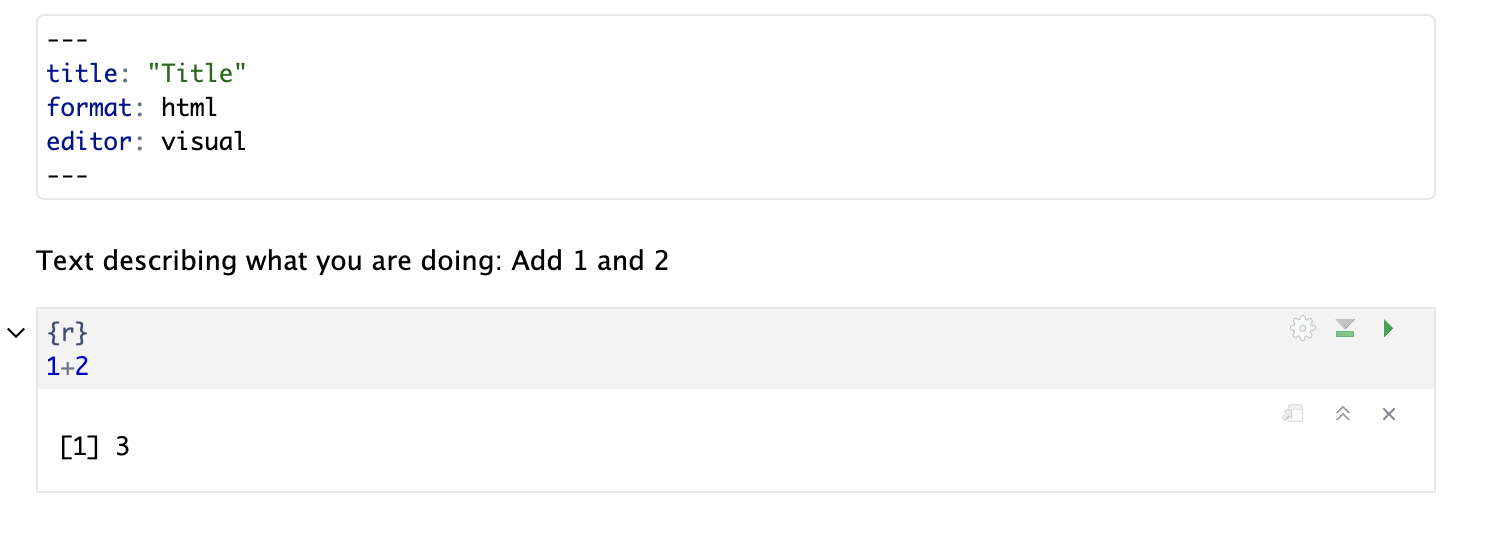1490x544 pixels.
Task: Click the opening --- line of YAML
Action: 67,40
